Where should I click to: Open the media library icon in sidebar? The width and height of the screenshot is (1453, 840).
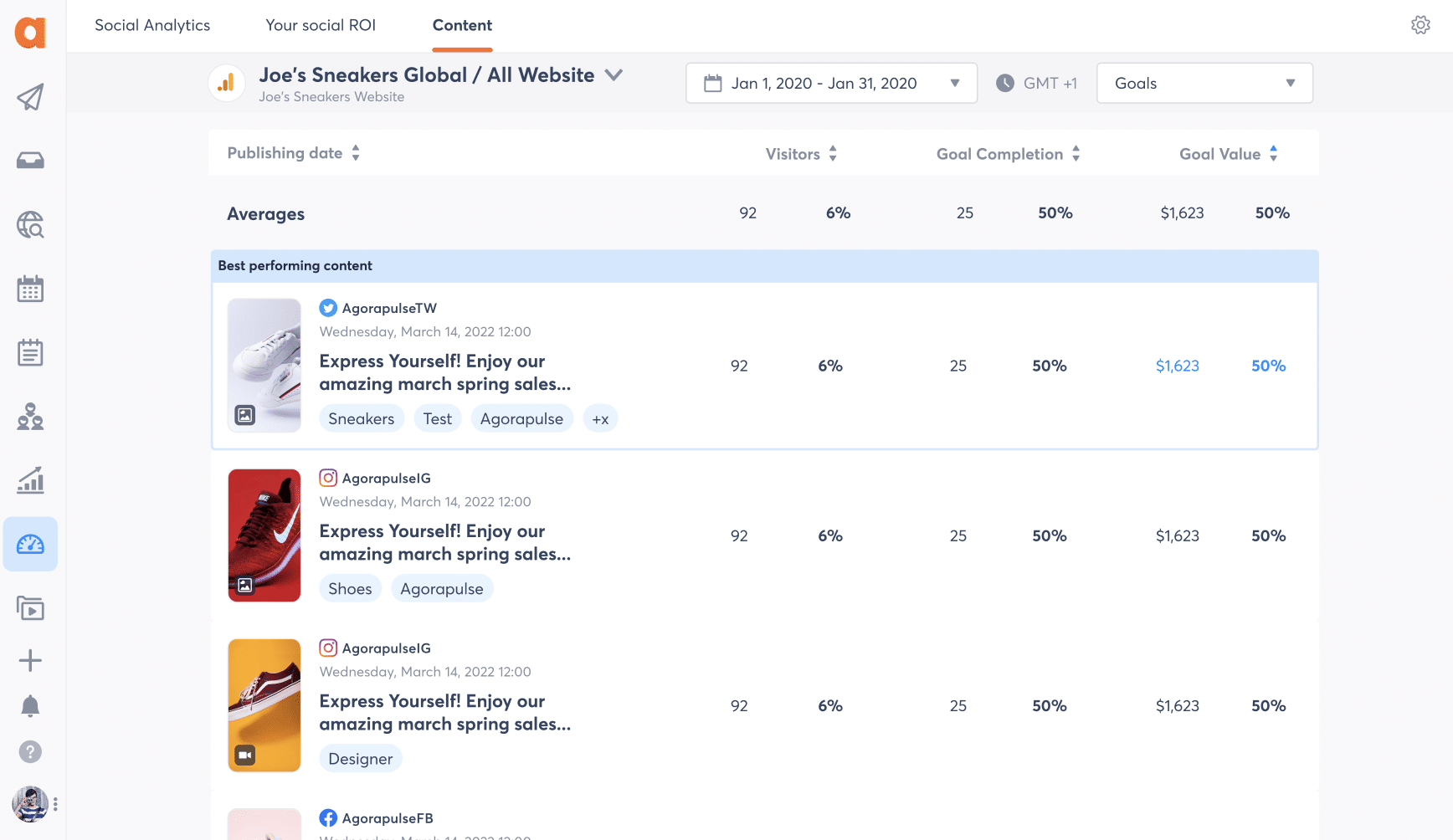(x=30, y=608)
